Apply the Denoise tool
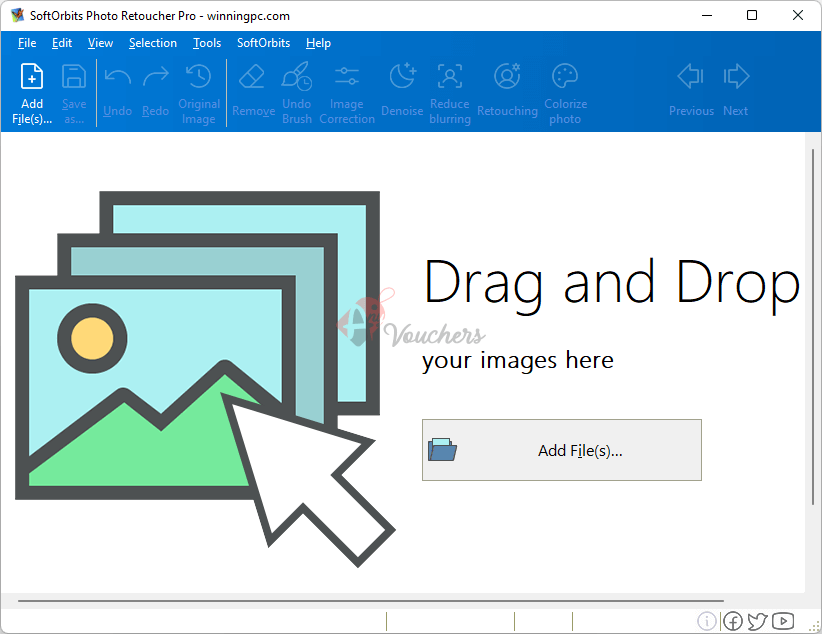Screen dimensions: 822x634 402,78
